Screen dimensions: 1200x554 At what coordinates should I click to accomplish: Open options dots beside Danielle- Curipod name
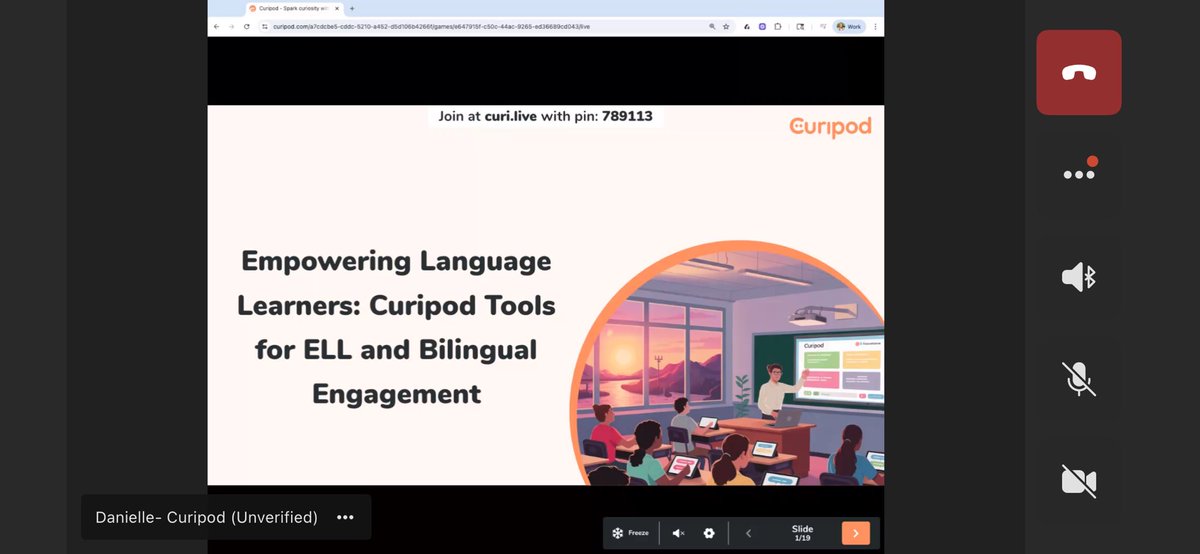coord(345,517)
